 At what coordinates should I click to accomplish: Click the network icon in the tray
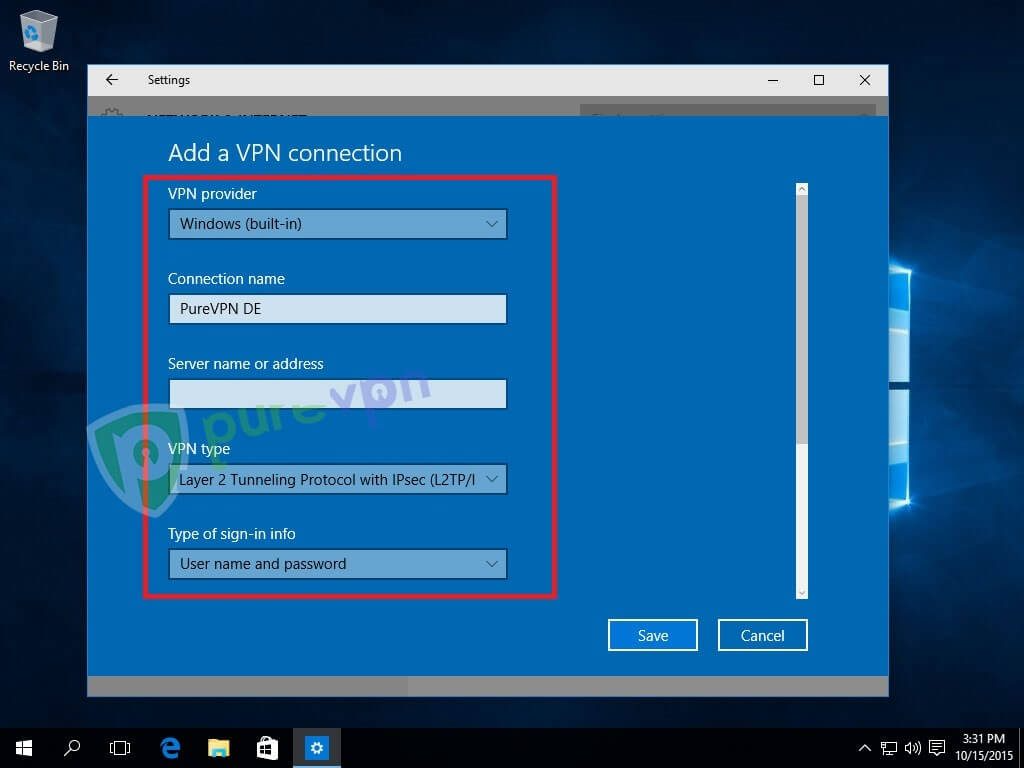click(x=887, y=747)
